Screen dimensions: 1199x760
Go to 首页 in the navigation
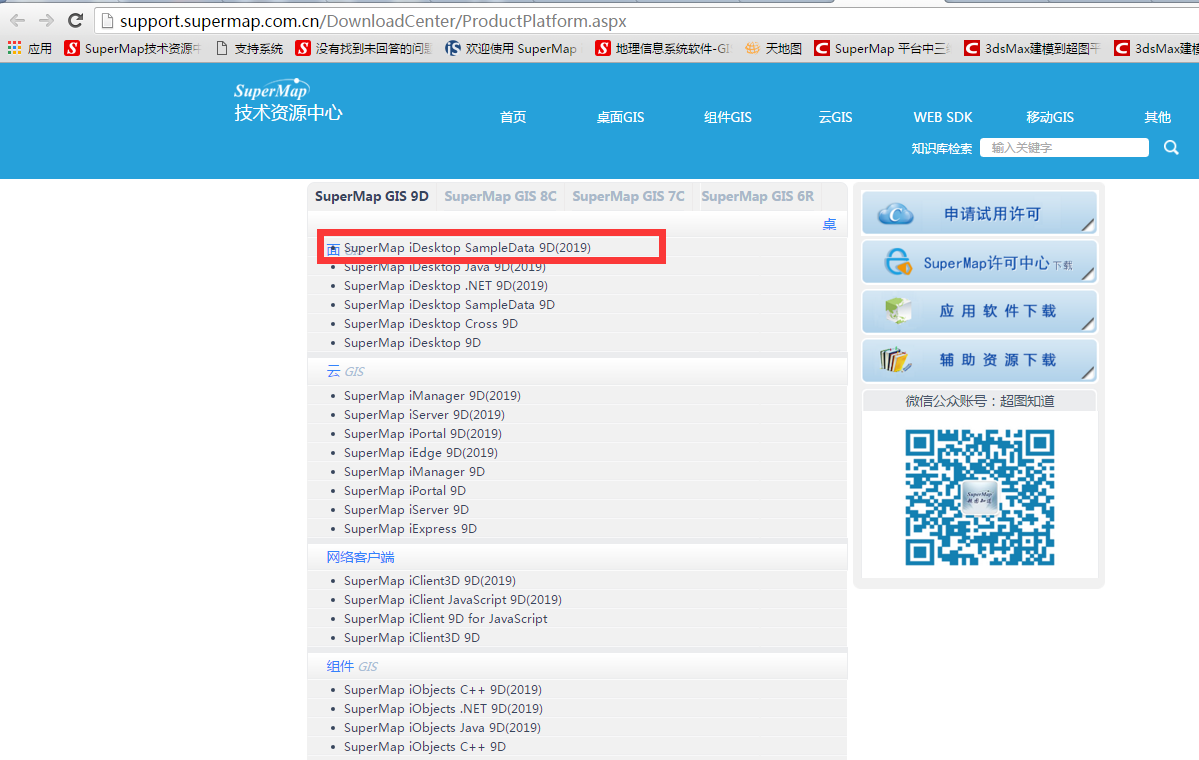(513, 117)
